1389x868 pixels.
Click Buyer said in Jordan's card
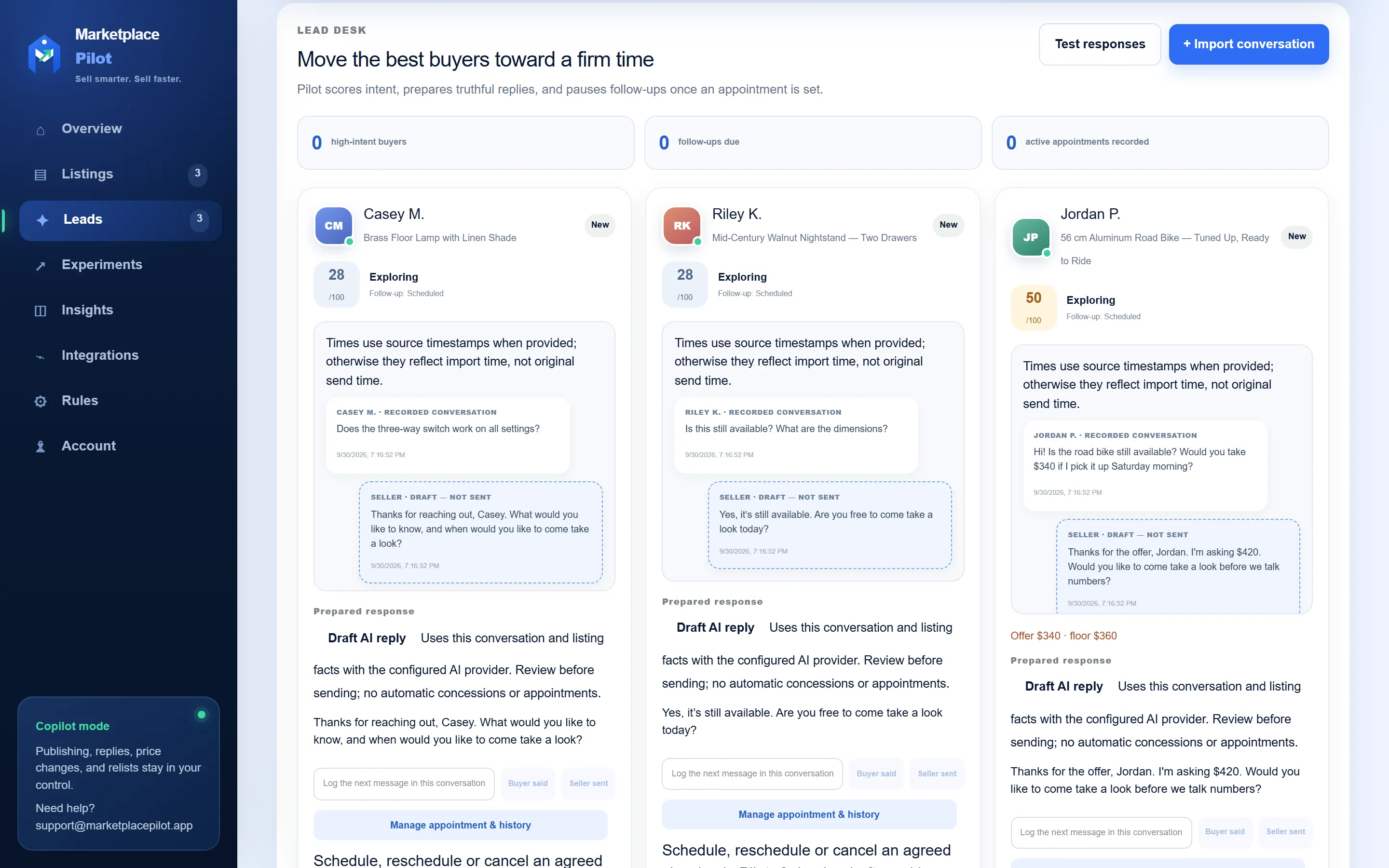[x=1225, y=832]
